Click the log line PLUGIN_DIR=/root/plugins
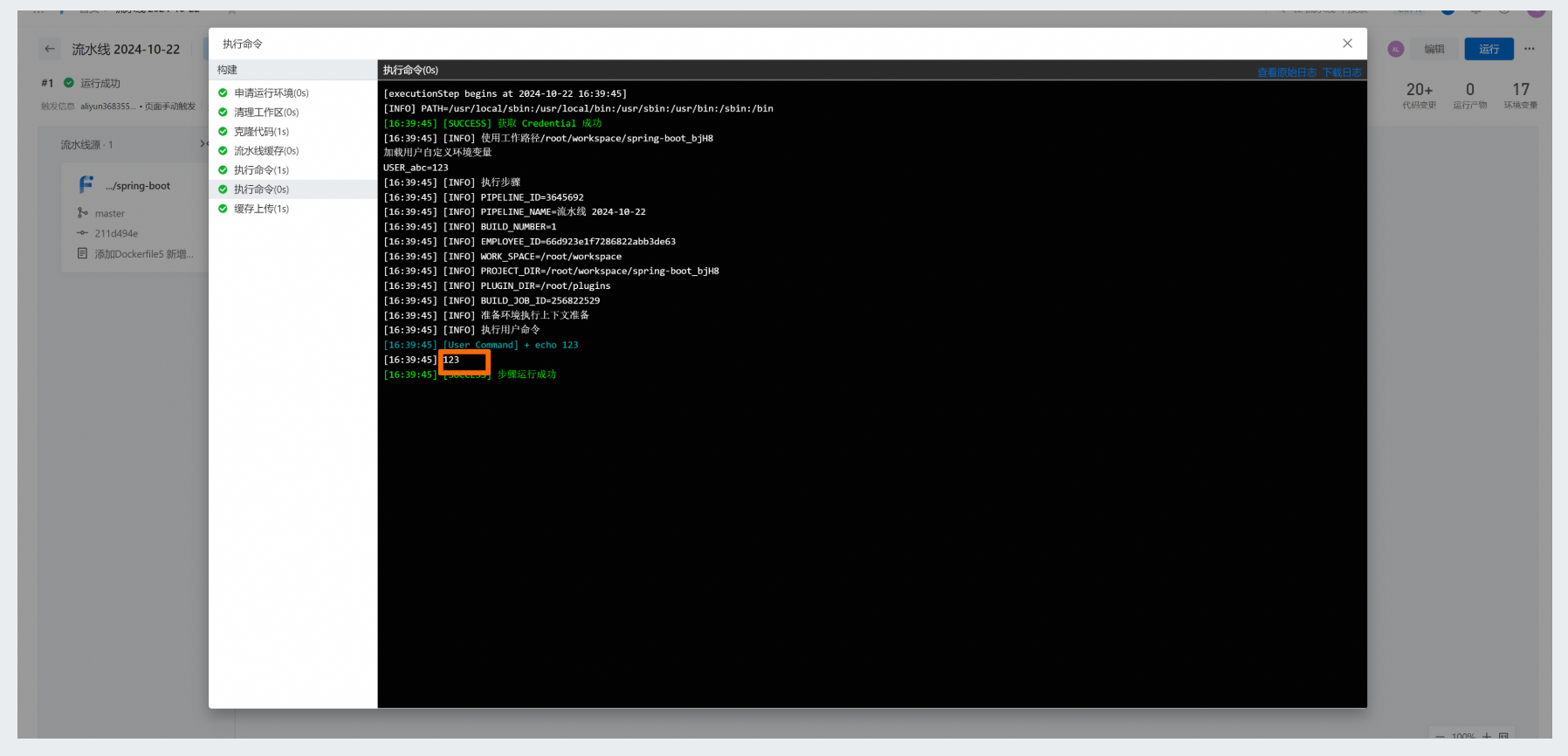The height and width of the screenshot is (756, 1568). click(x=497, y=285)
